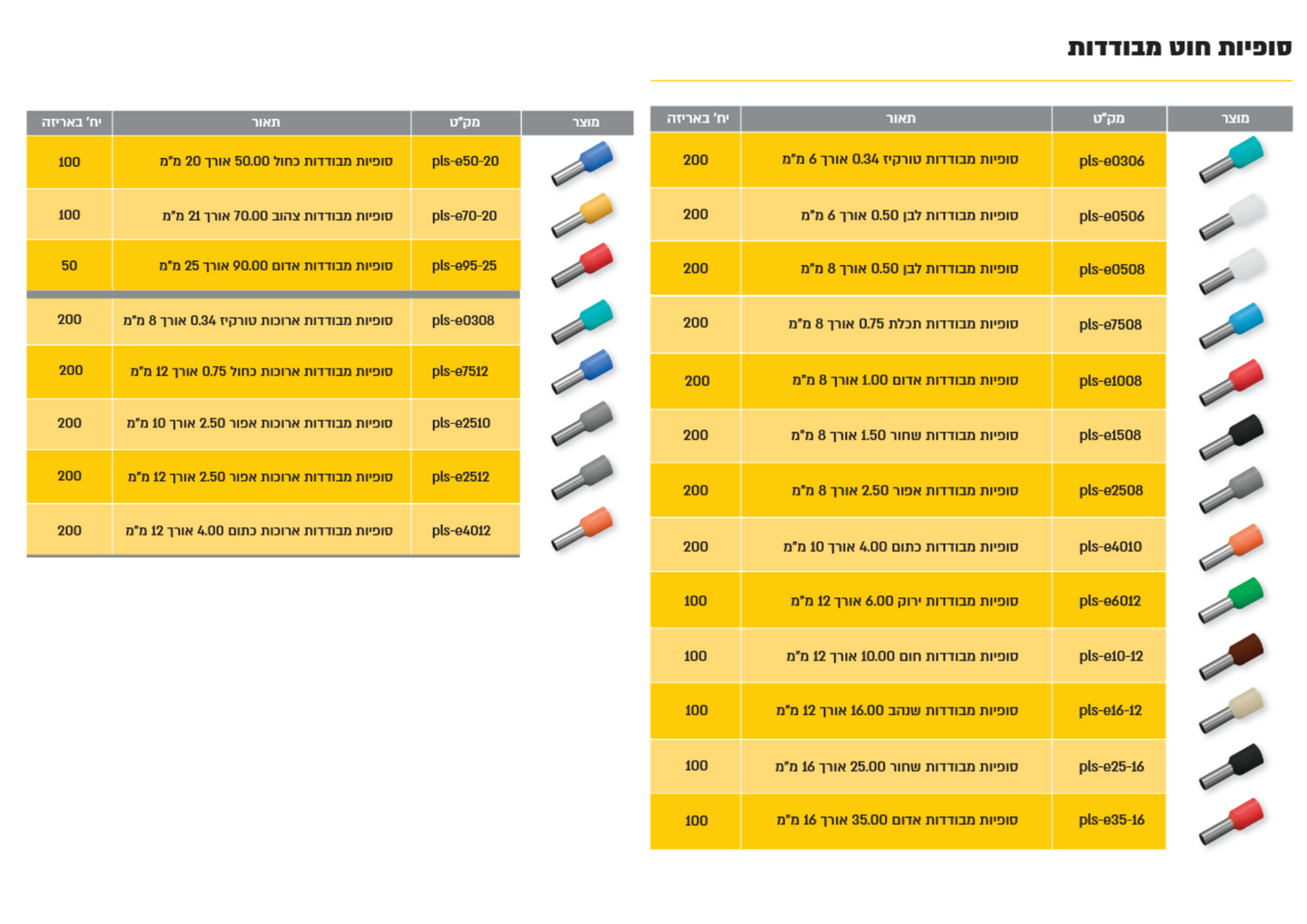Click the black ferrule image beside pls-e1508
Screen dimensions: 1307x924
pyautogui.click(x=1231, y=436)
